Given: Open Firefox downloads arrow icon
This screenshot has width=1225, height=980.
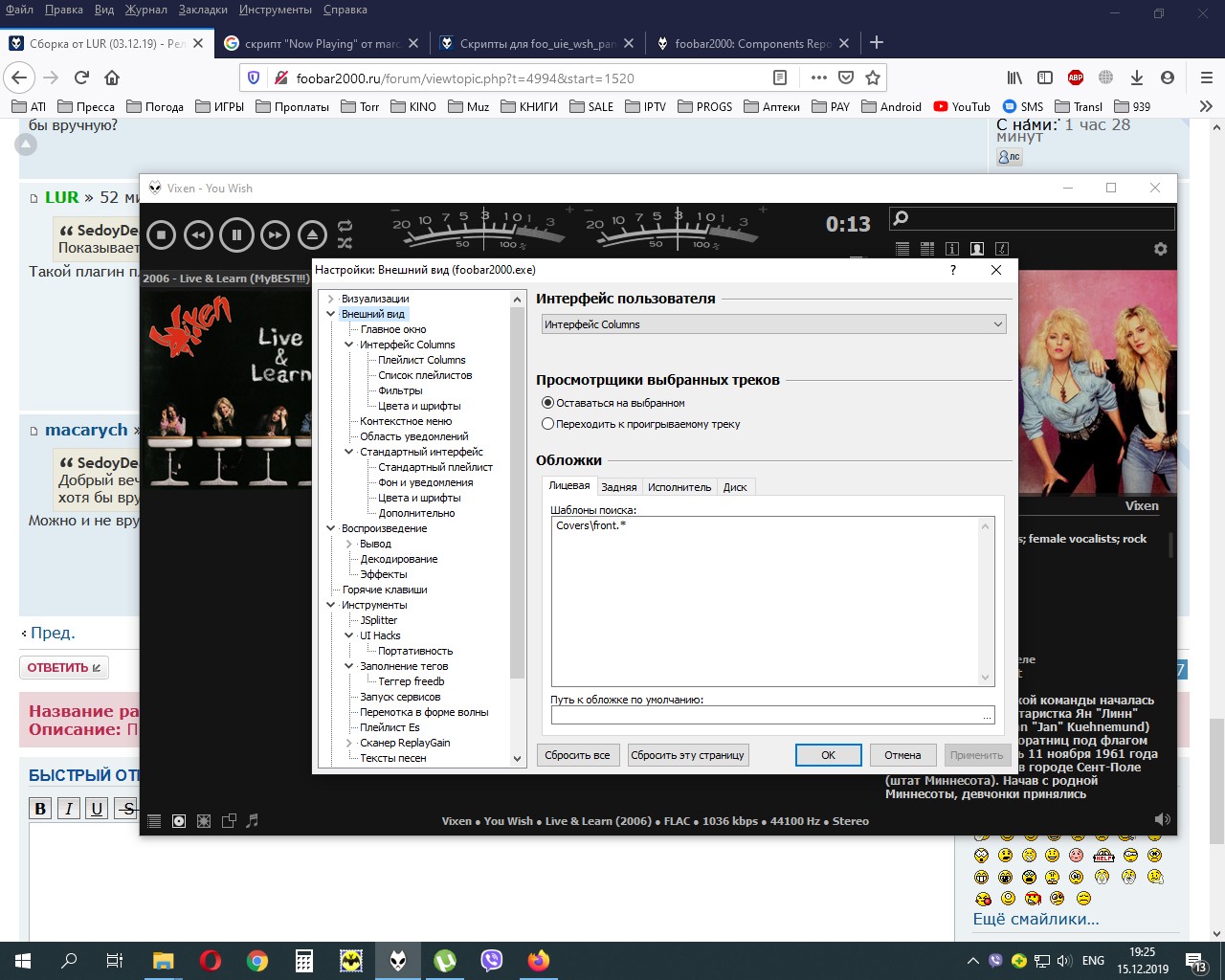Looking at the screenshot, I should click(1137, 78).
